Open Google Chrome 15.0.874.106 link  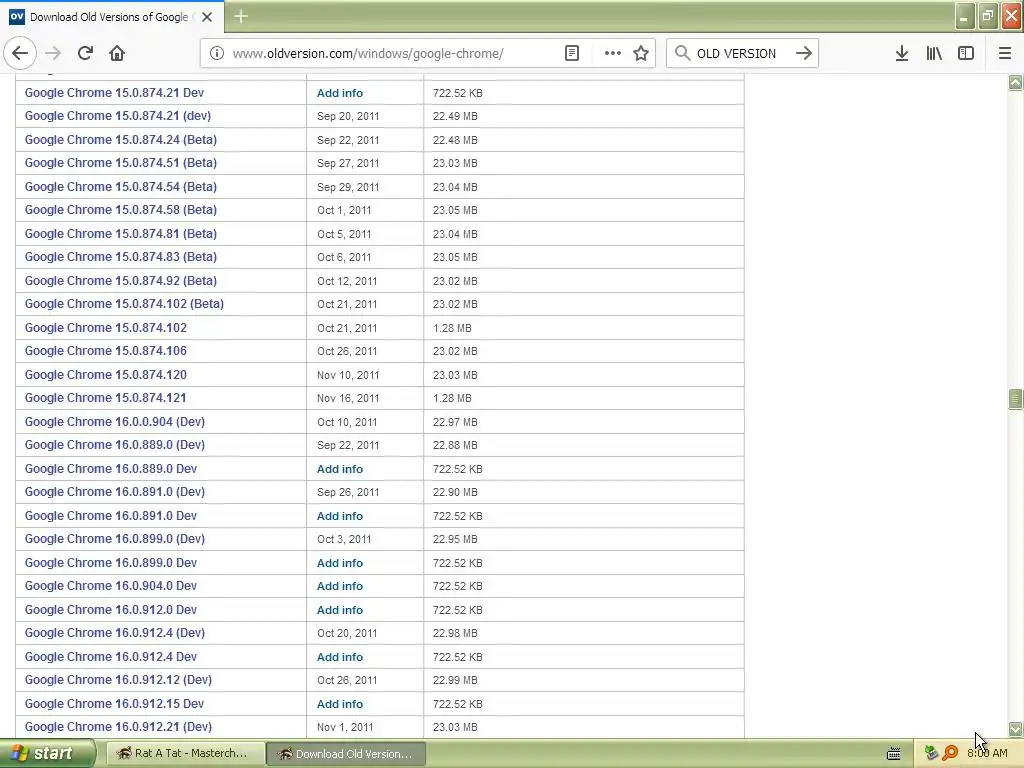coord(106,351)
